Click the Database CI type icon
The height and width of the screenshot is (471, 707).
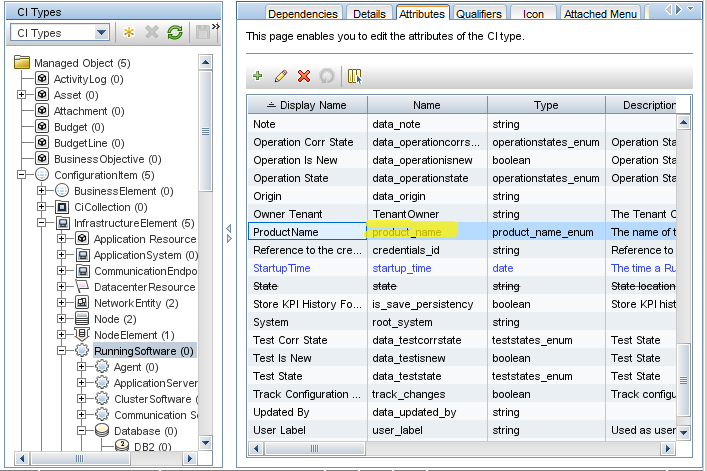pos(102,431)
